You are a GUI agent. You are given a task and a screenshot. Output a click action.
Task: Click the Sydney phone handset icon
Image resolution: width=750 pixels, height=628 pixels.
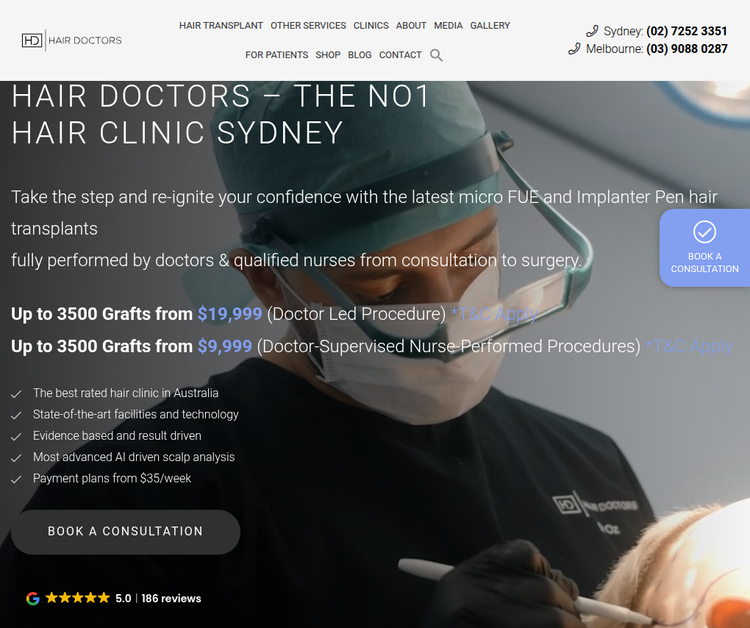point(592,31)
